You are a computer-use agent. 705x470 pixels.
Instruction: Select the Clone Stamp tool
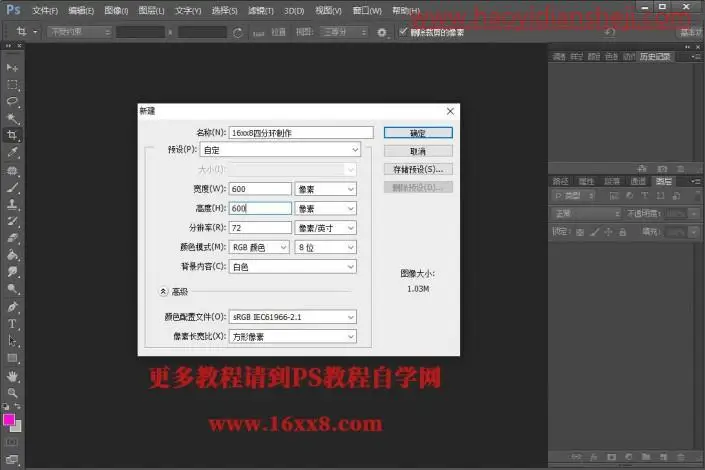pos(12,204)
